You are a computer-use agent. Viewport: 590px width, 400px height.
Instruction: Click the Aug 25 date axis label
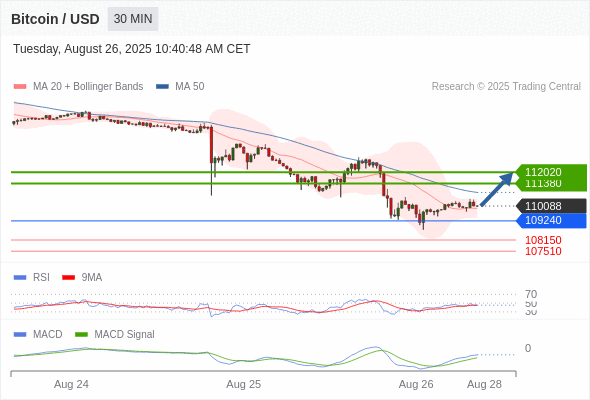pyautogui.click(x=243, y=384)
